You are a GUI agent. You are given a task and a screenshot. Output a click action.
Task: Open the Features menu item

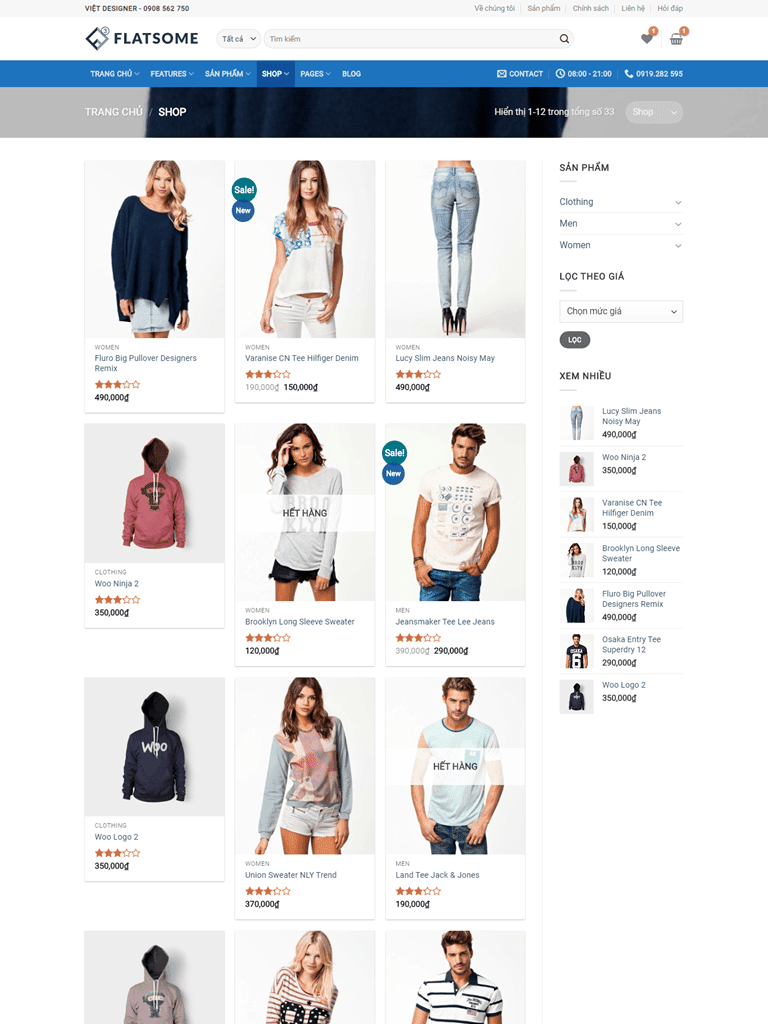pyautogui.click(x=172, y=74)
